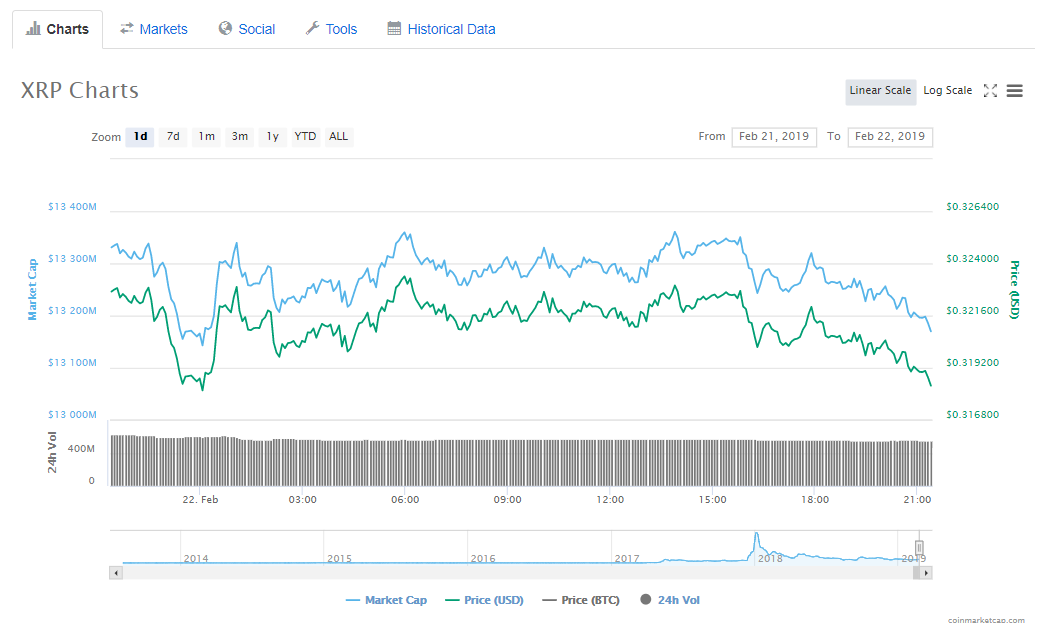
Task: Select the ALL zoom range
Action: pyautogui.click(x=339, y=137)
